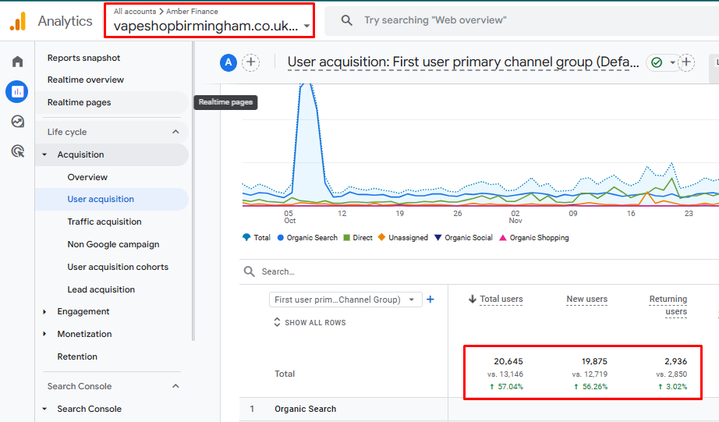Click the table Search... field

[278, 272]
